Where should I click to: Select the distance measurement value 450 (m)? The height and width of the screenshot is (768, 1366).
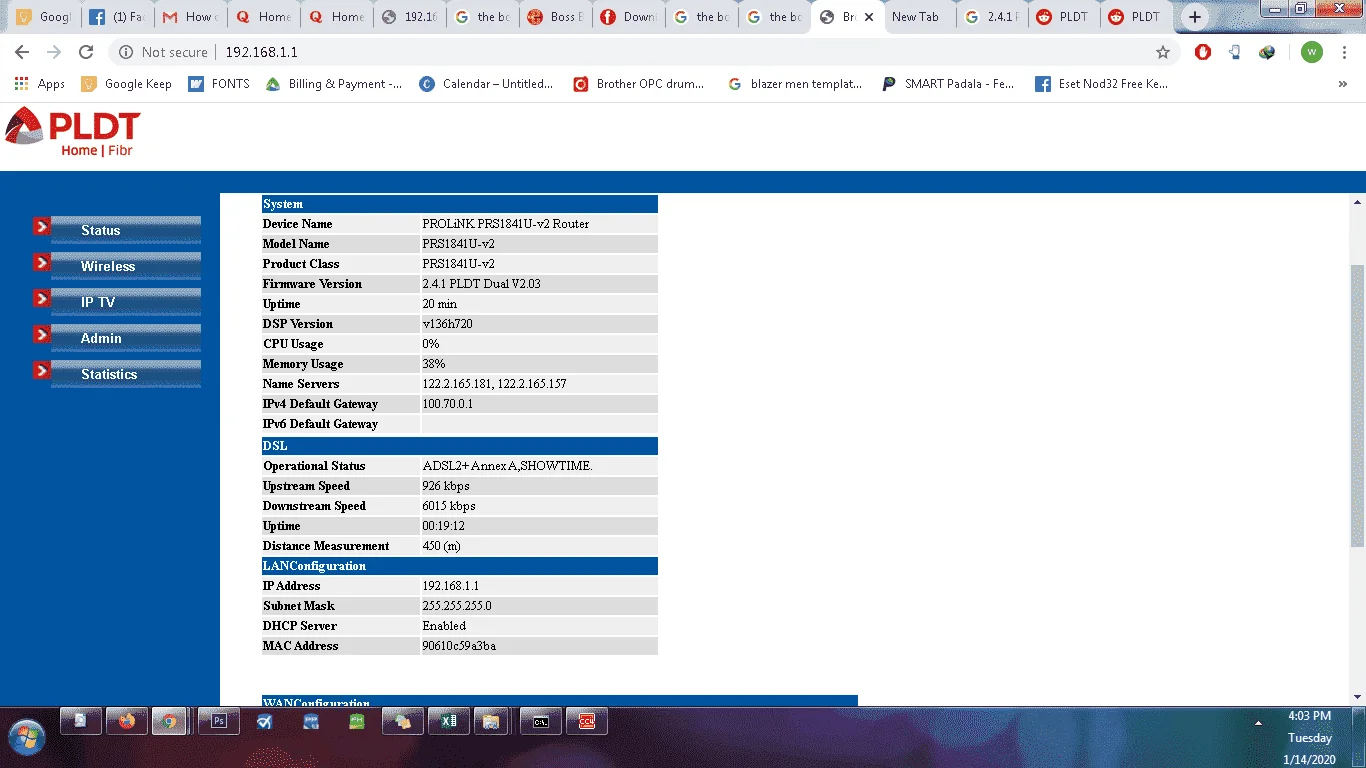coord(442,546)
